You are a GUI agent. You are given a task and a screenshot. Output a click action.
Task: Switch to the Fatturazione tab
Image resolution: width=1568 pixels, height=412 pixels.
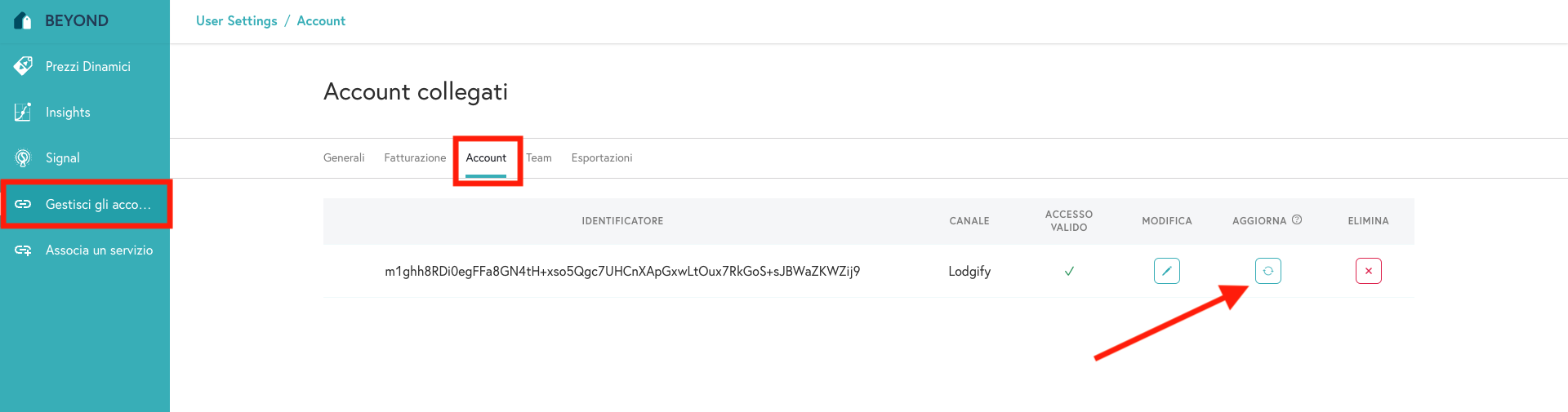pyautogui.click(x=415, y=157)
